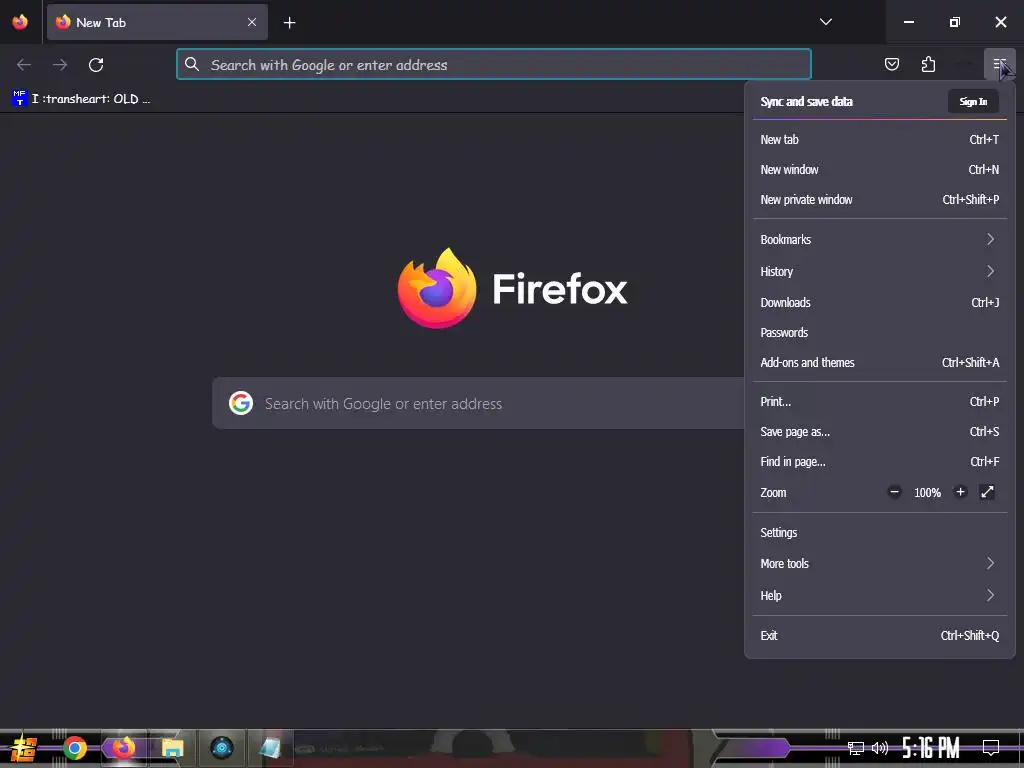Click the blue circular app taskbar icon
The width and height of the screenshot is (1024, 768).
[x=222, y=748]
